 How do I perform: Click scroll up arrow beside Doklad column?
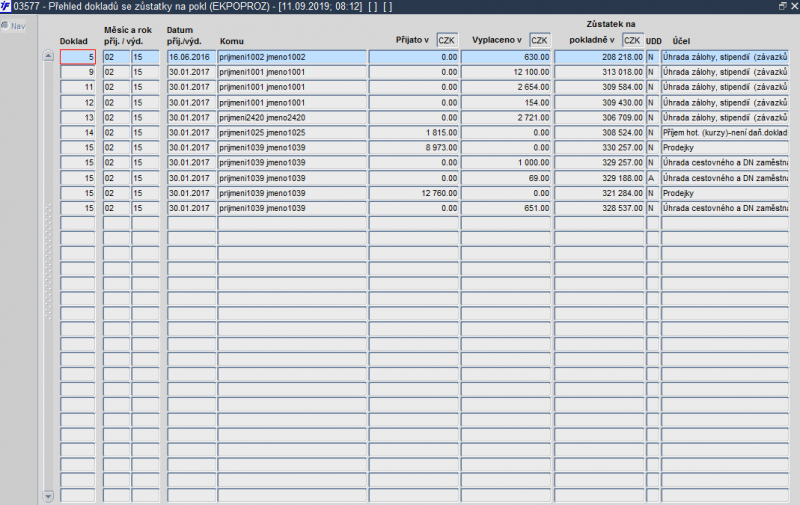(x=48, y=56)
